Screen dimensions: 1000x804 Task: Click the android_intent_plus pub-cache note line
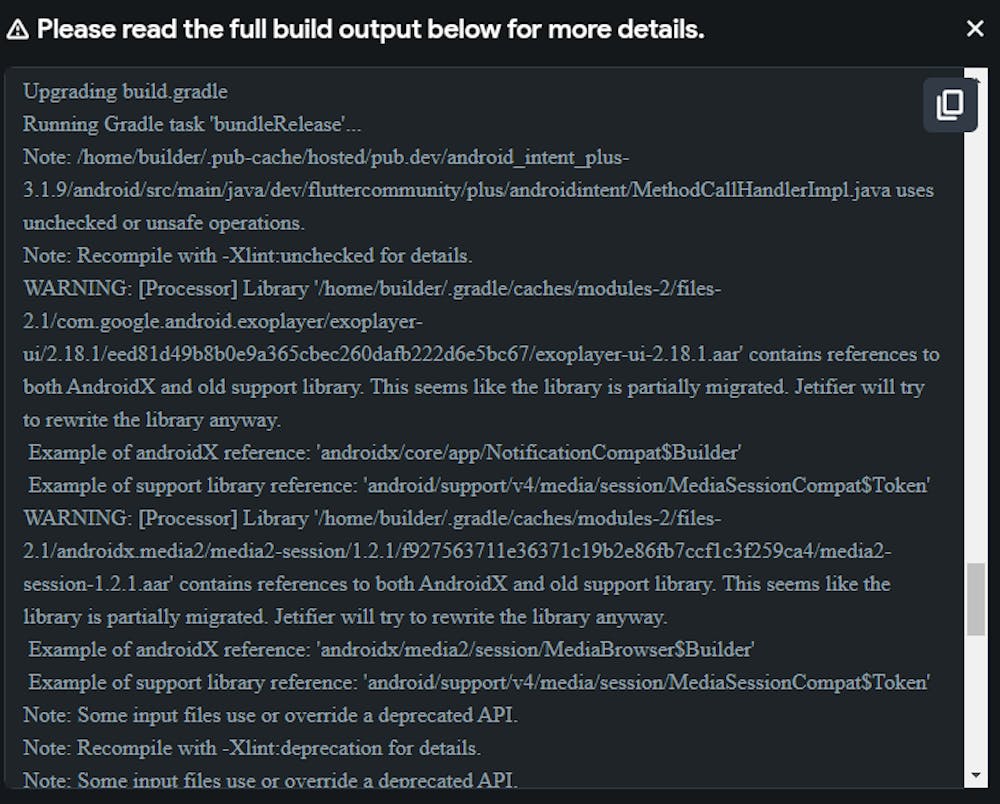pyautogui.click(x=326, y=157)
